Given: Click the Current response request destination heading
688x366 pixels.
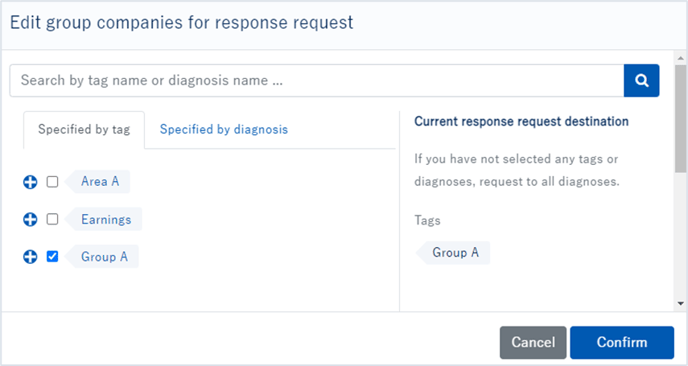Looking at the screenshot, I should tap(521, 121).
